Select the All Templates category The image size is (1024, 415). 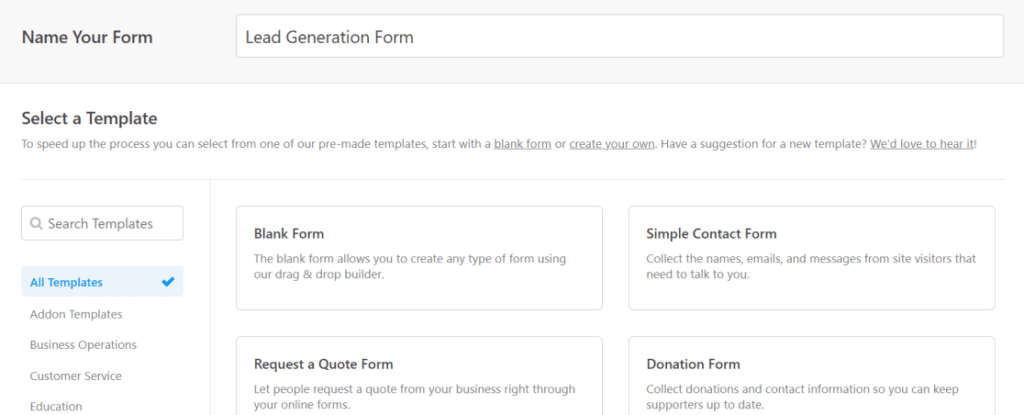pos(103,282)
